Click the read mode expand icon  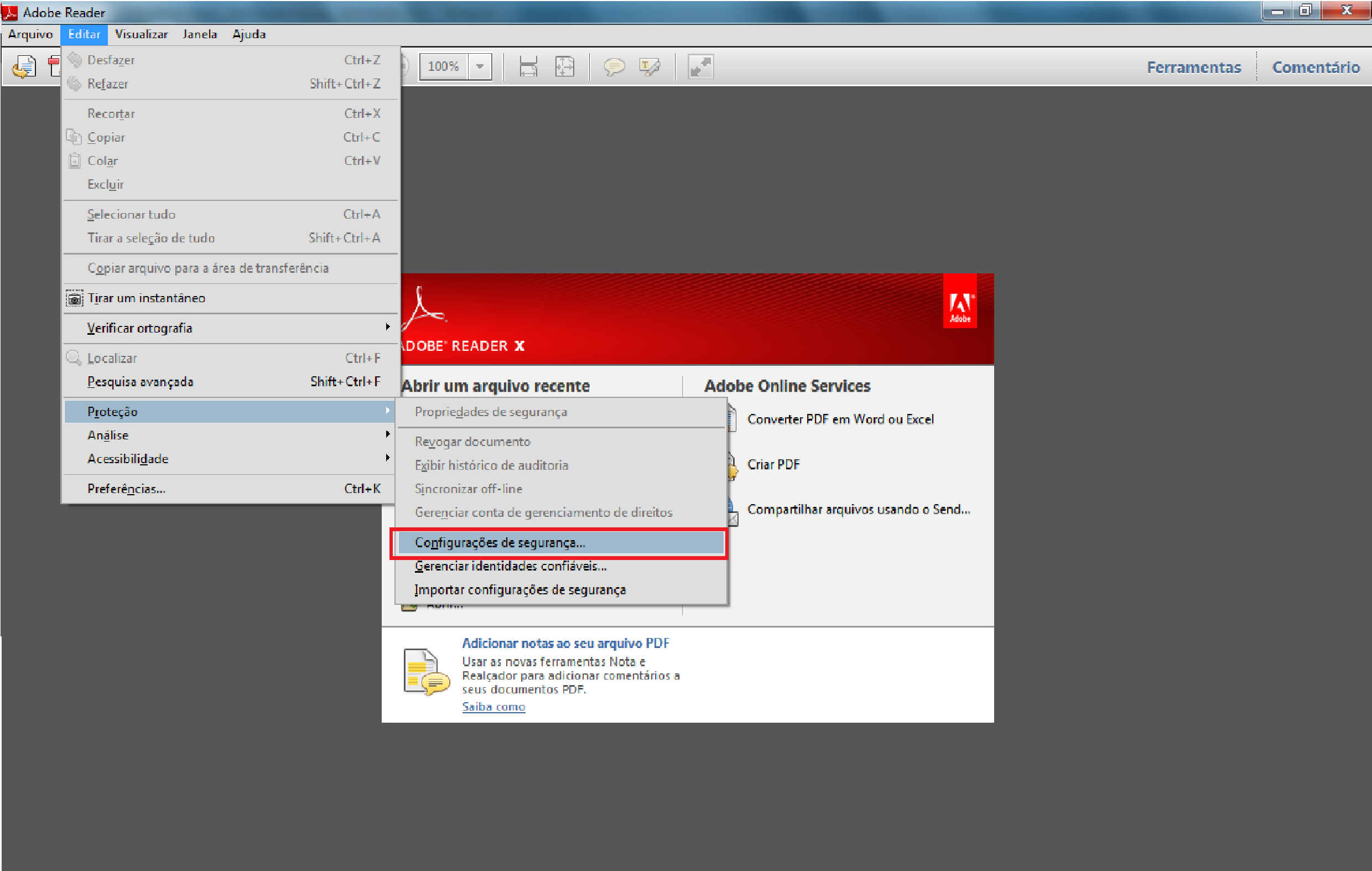click(700, 67)
